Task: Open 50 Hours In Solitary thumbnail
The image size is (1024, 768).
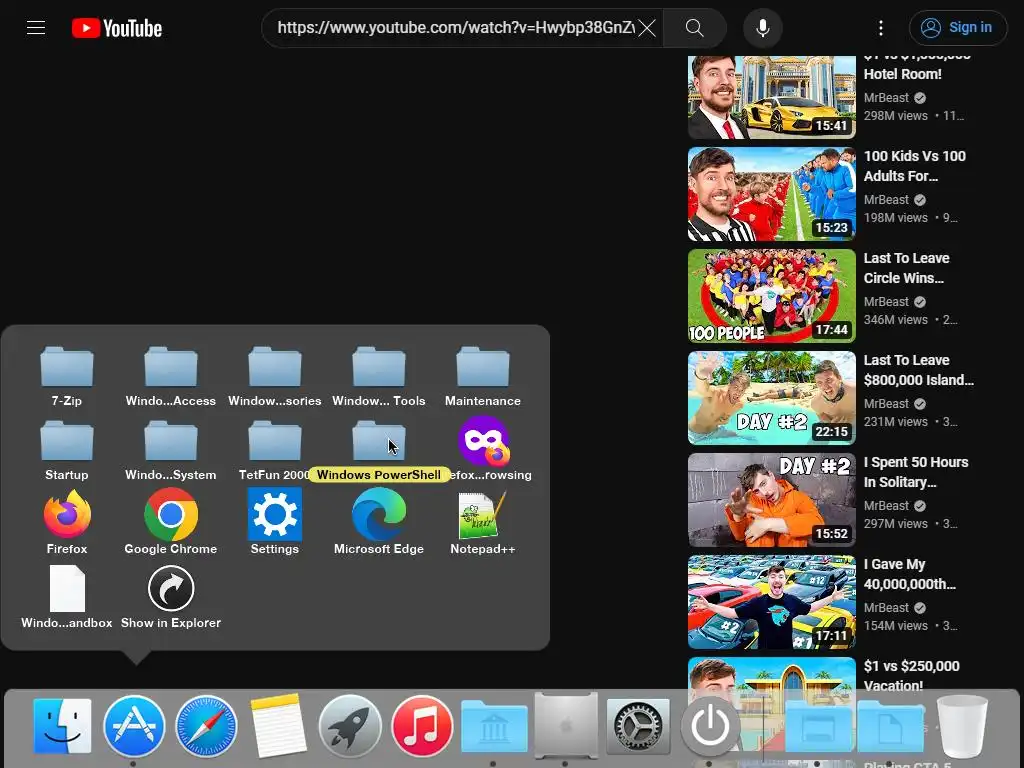Action: click(771, 500)
